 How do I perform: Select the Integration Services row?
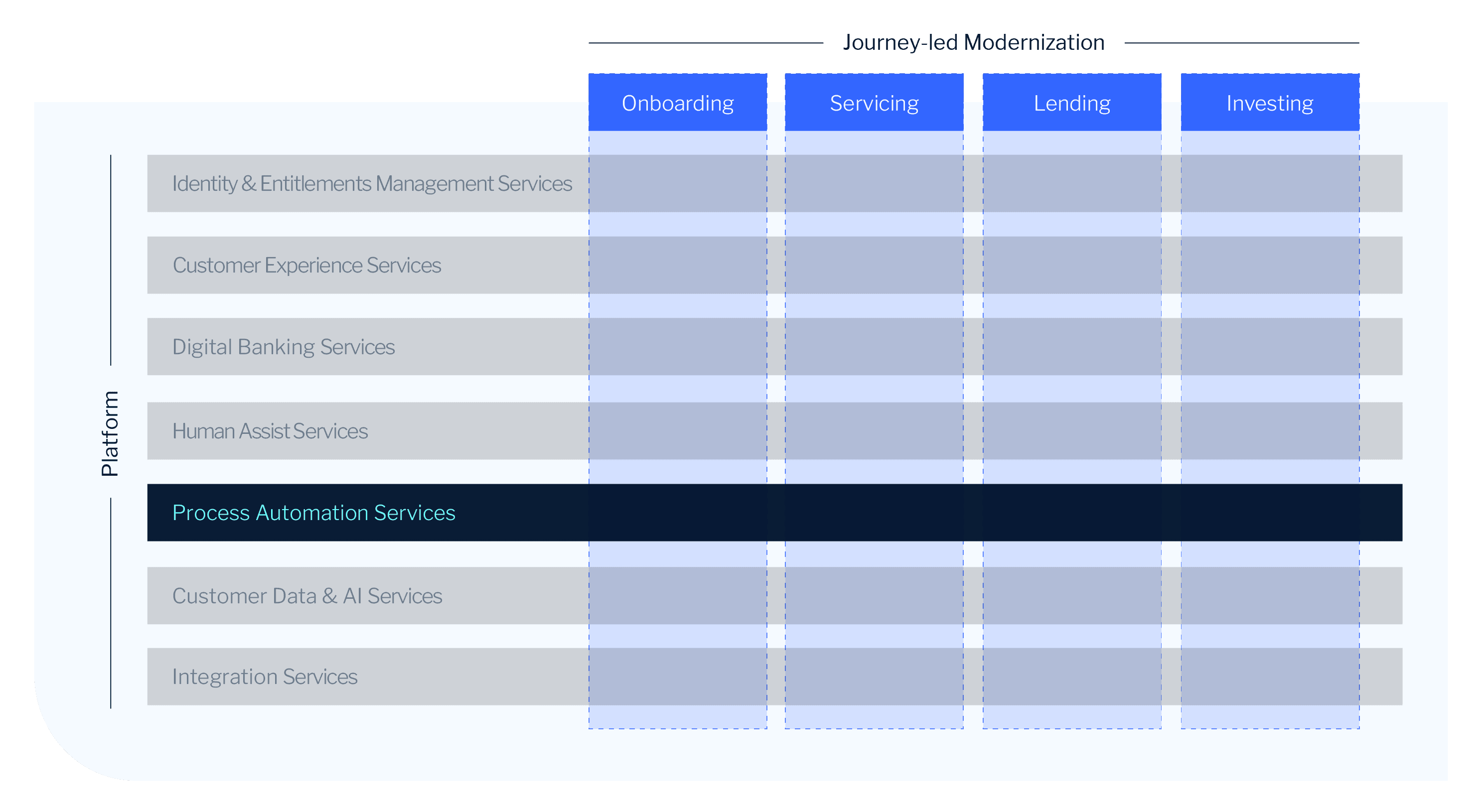pyautogui.click(x=265, y=677)
